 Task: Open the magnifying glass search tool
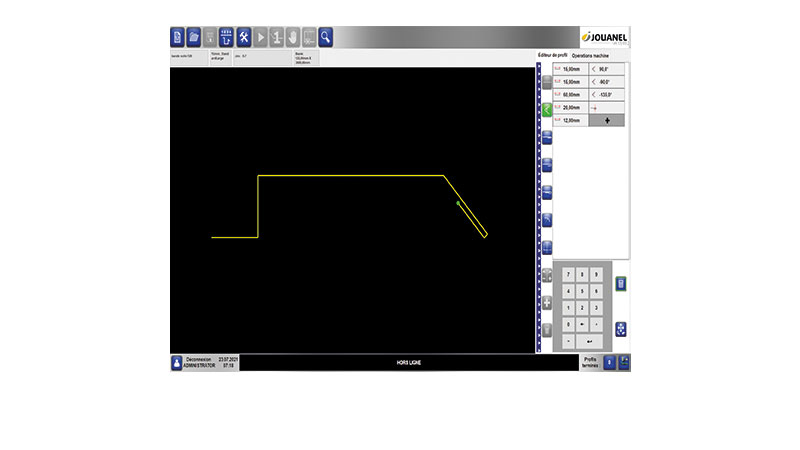(x=326, y=37)
